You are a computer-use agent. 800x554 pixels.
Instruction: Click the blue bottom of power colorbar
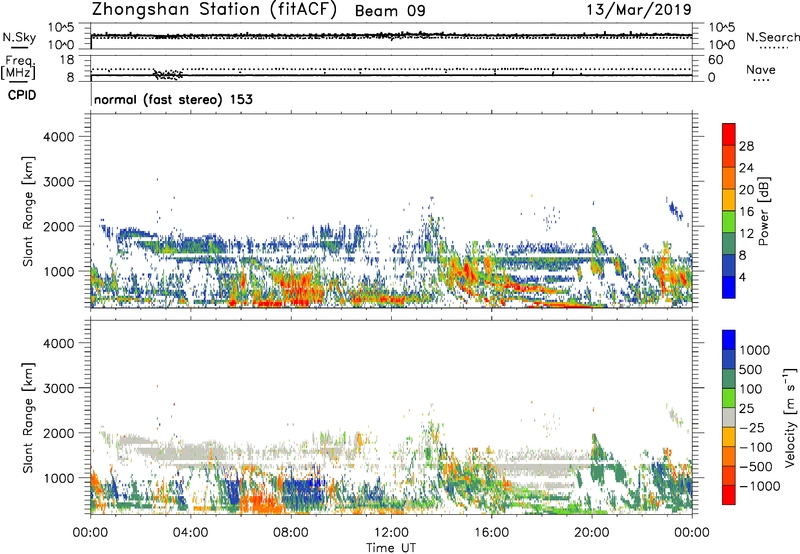coord(729,287)
